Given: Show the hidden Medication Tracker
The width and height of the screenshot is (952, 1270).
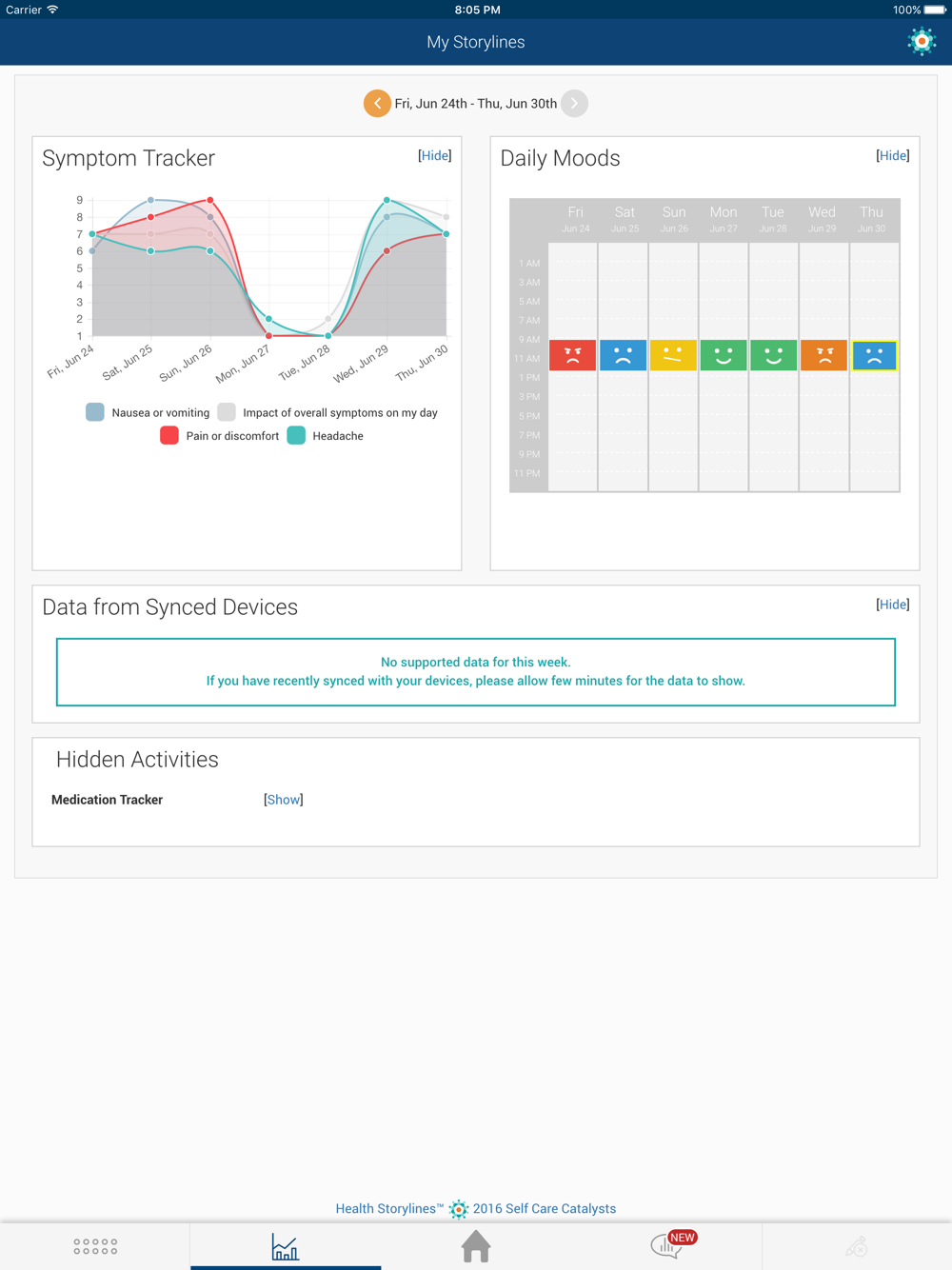Looking at the screenshot, I should click(x=284, y=800).
